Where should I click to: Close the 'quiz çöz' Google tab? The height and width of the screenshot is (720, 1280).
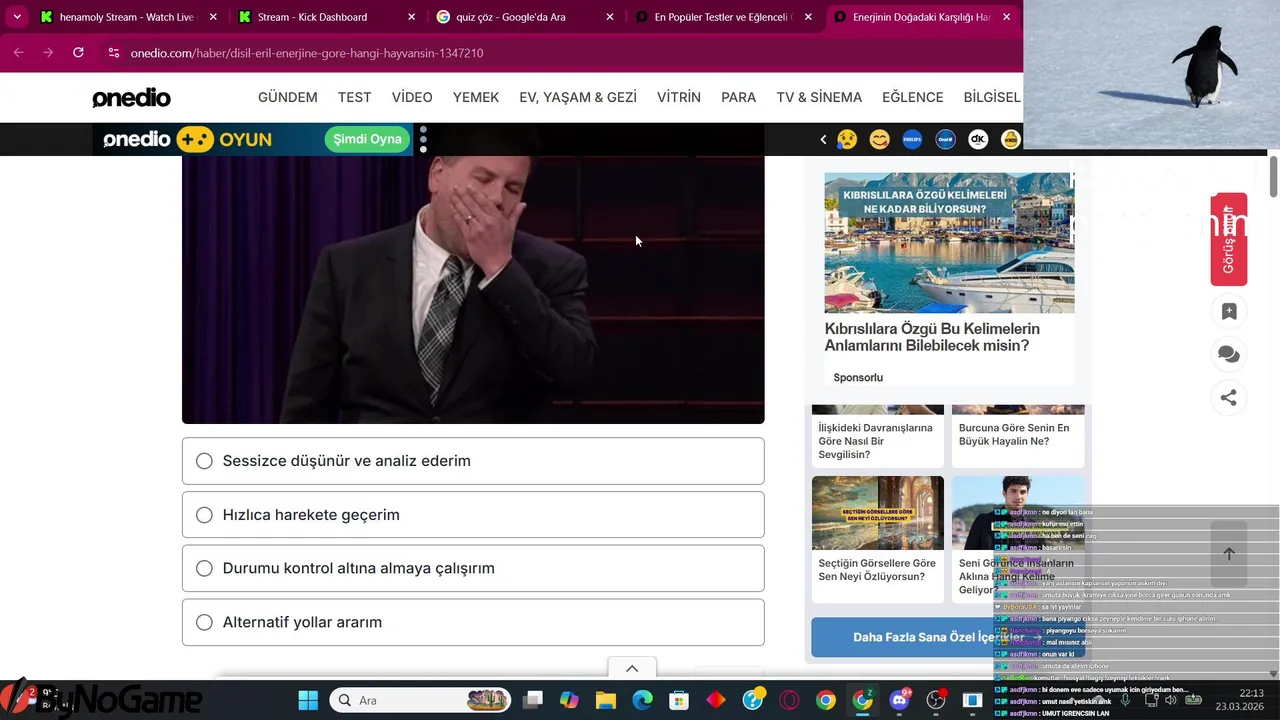[610, 17]
